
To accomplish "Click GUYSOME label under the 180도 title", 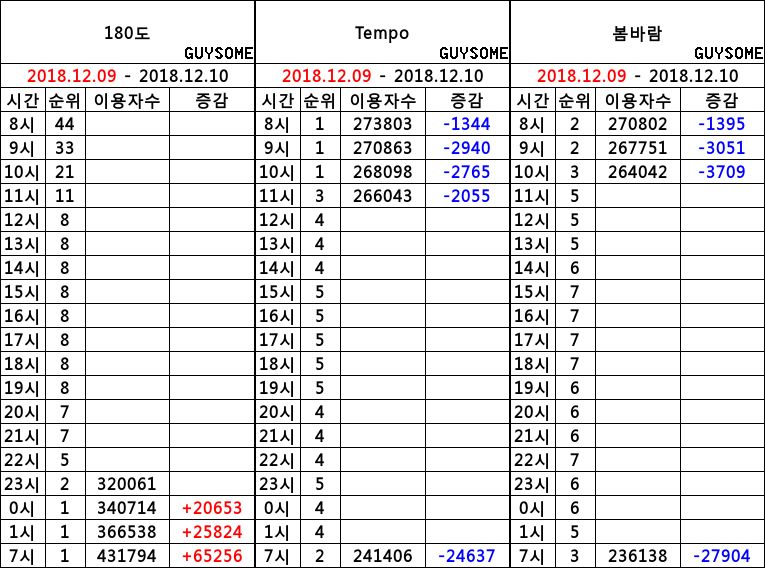I will click(x=219, y=53).
